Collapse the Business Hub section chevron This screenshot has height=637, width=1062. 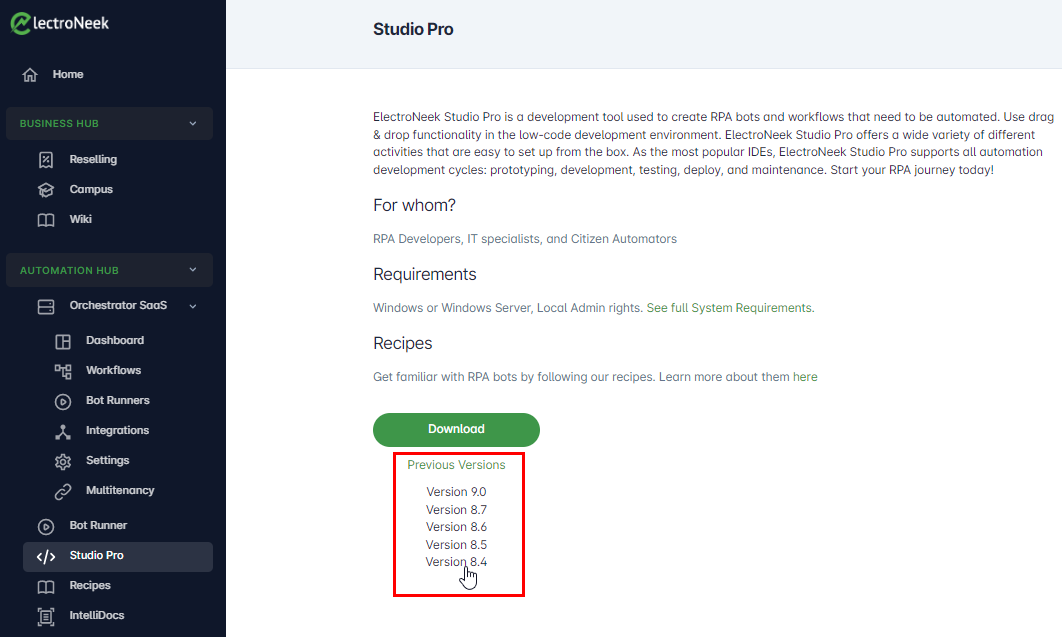pos(193,123)
